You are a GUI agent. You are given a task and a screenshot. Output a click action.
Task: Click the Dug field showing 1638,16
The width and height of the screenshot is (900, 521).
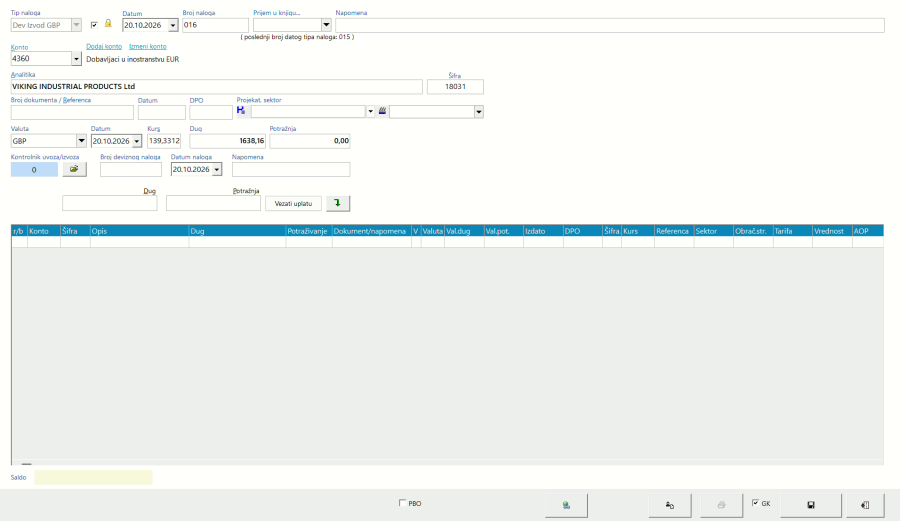[227, 141]
